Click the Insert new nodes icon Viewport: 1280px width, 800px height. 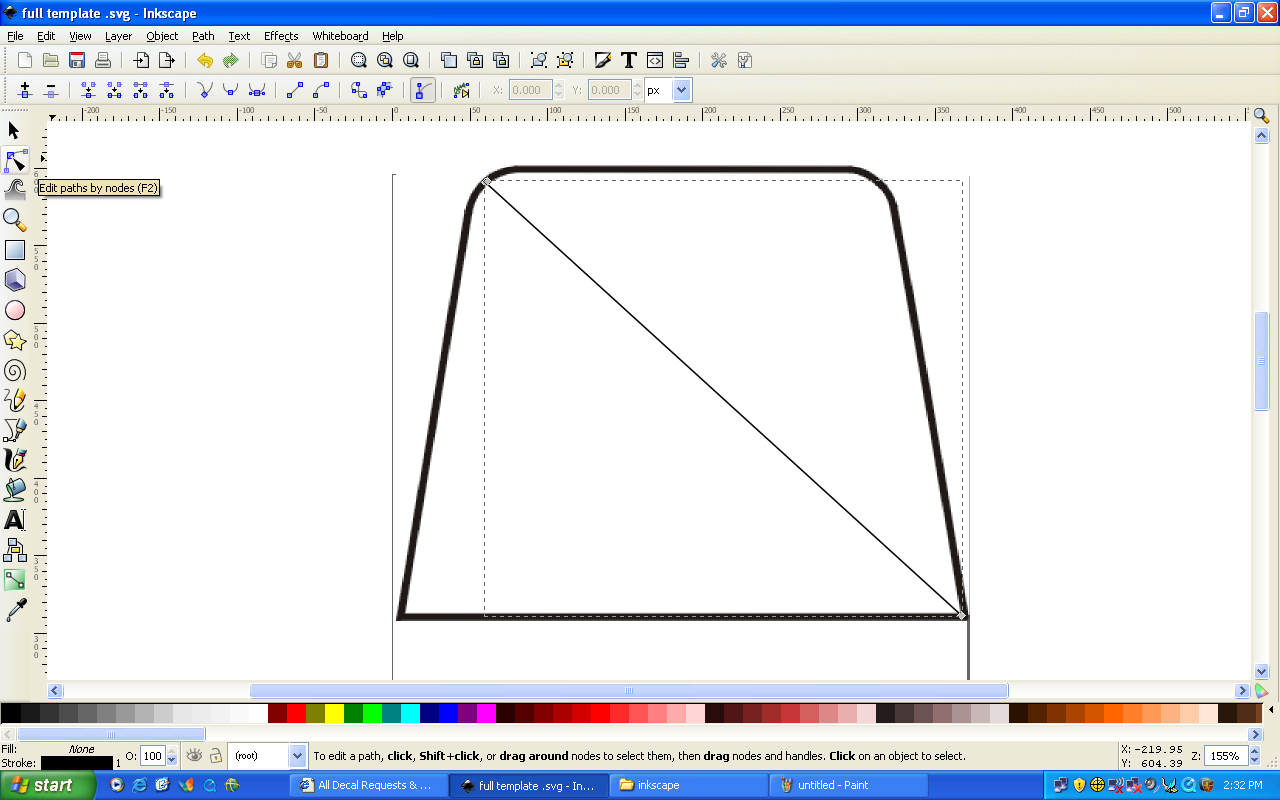(25, 90)
